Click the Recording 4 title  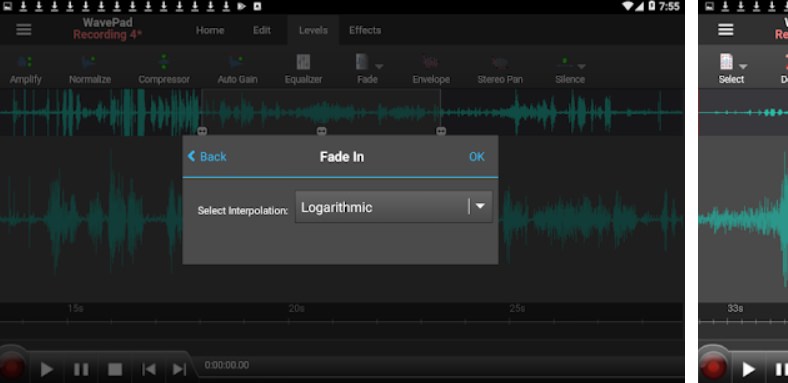pos(108,35)
